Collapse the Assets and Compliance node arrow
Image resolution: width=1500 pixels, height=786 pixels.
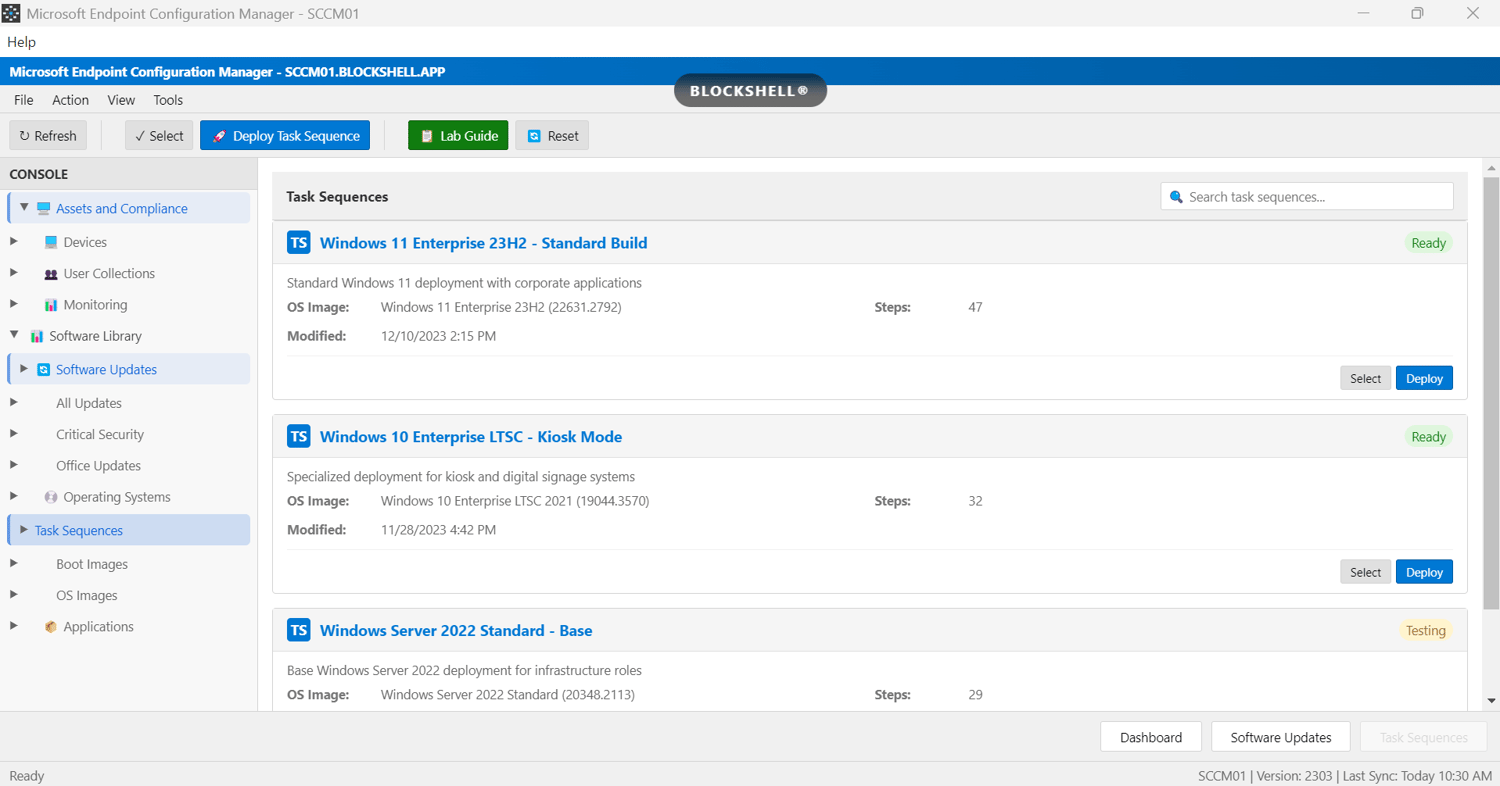(24, 207)
